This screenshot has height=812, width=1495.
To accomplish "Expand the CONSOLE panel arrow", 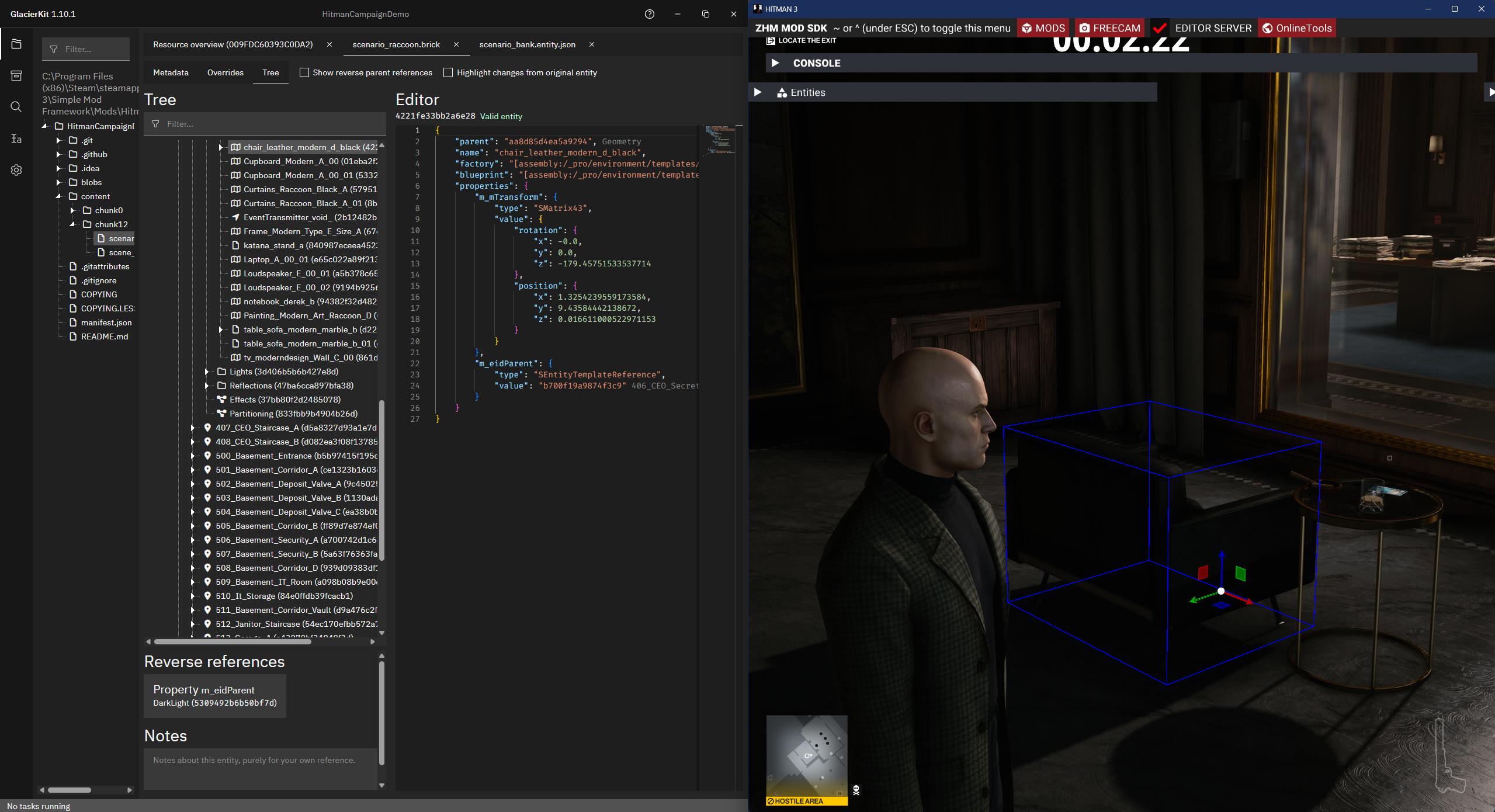I will (x=775, y=63).
